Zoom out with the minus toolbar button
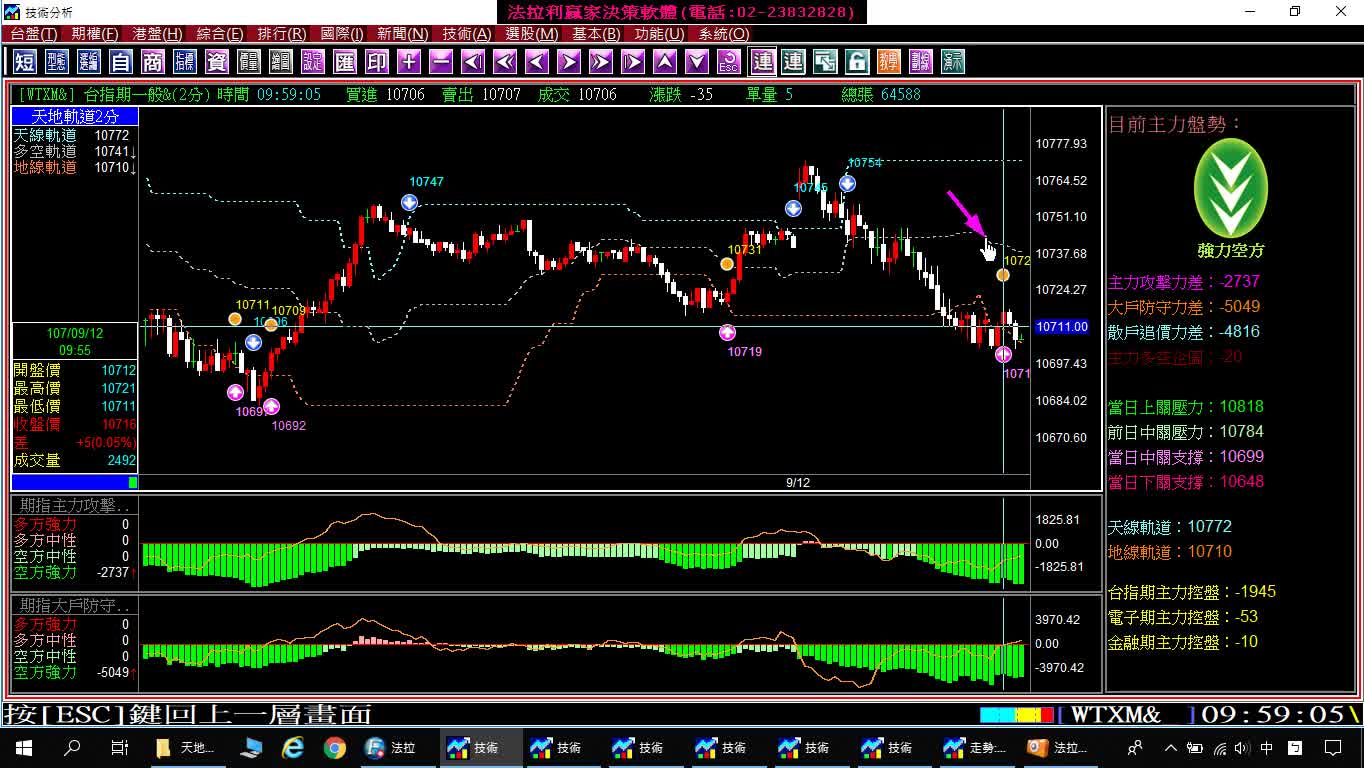 (441, 62)
